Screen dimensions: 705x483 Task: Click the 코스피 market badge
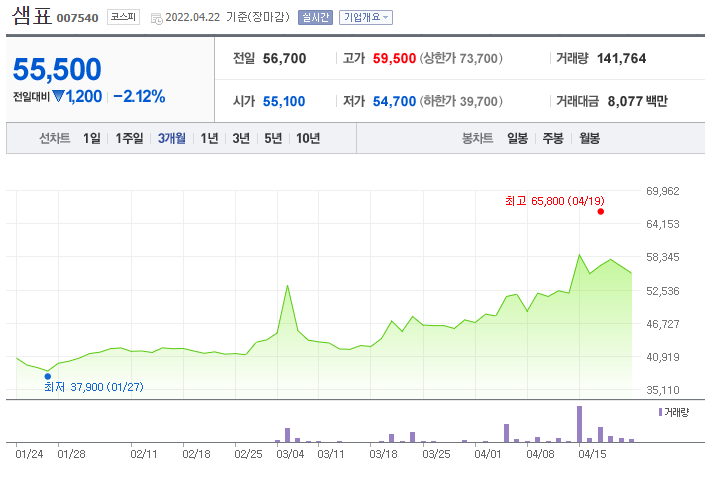[123, 17]
